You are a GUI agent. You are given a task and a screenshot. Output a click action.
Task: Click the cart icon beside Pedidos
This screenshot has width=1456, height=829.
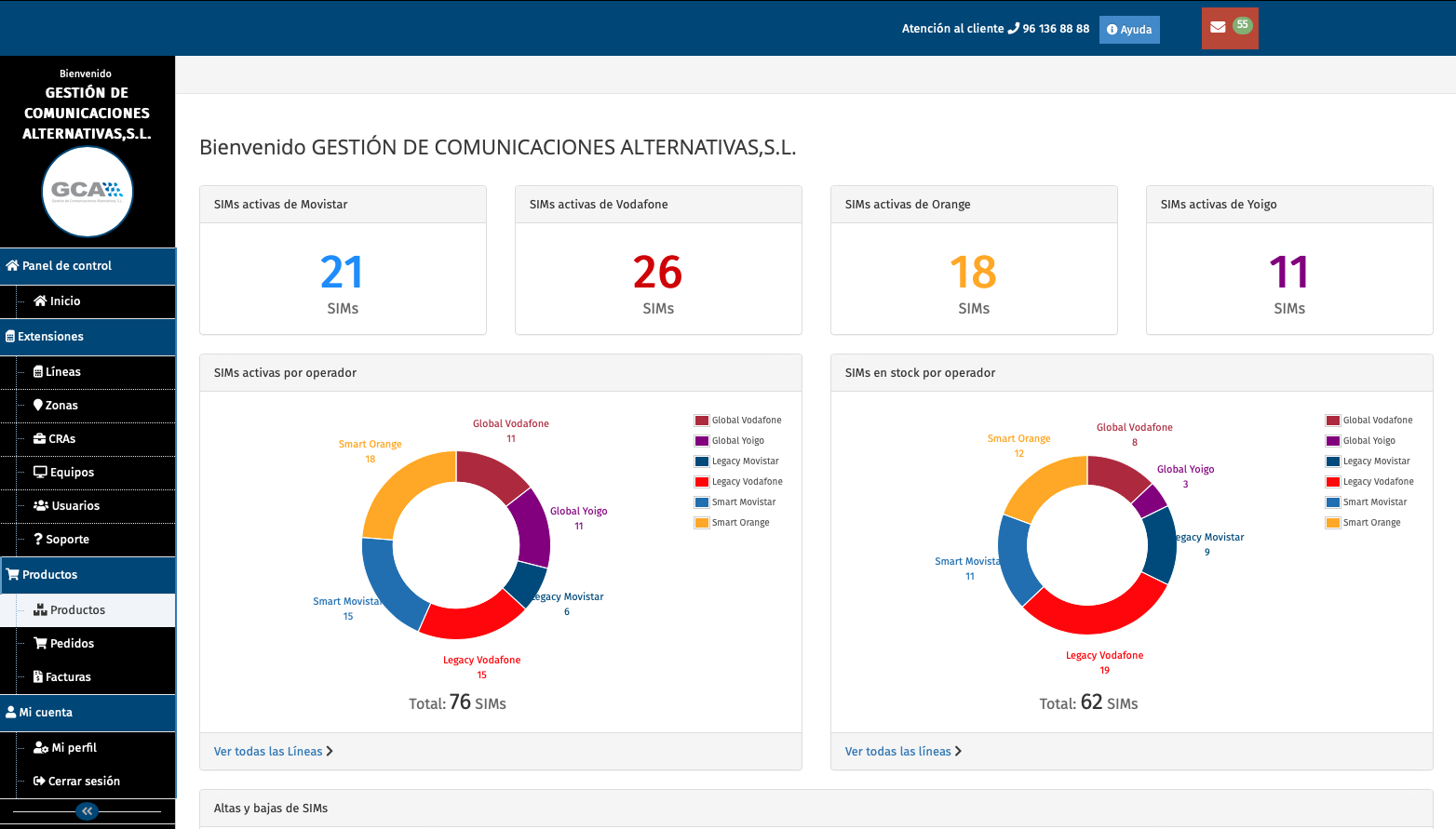click(x=40, y=643)
